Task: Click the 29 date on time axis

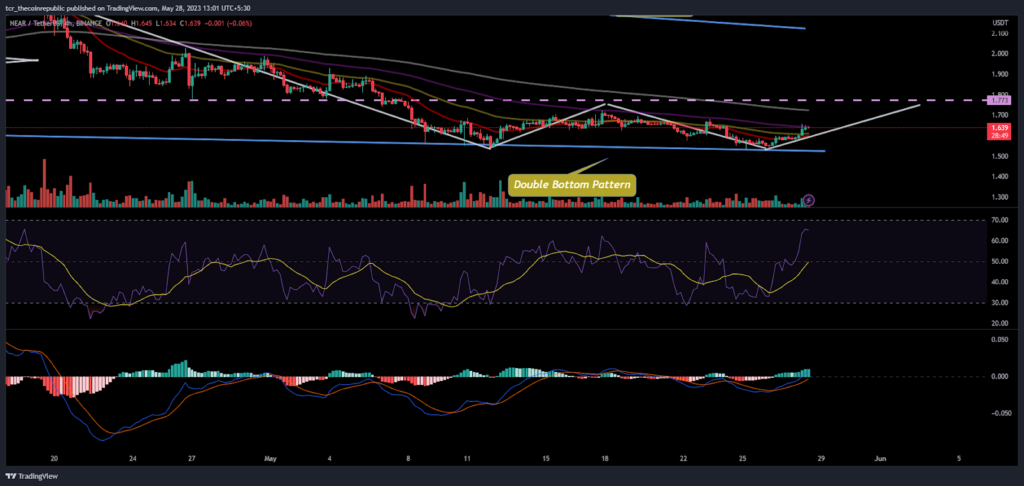Action: 822,458
